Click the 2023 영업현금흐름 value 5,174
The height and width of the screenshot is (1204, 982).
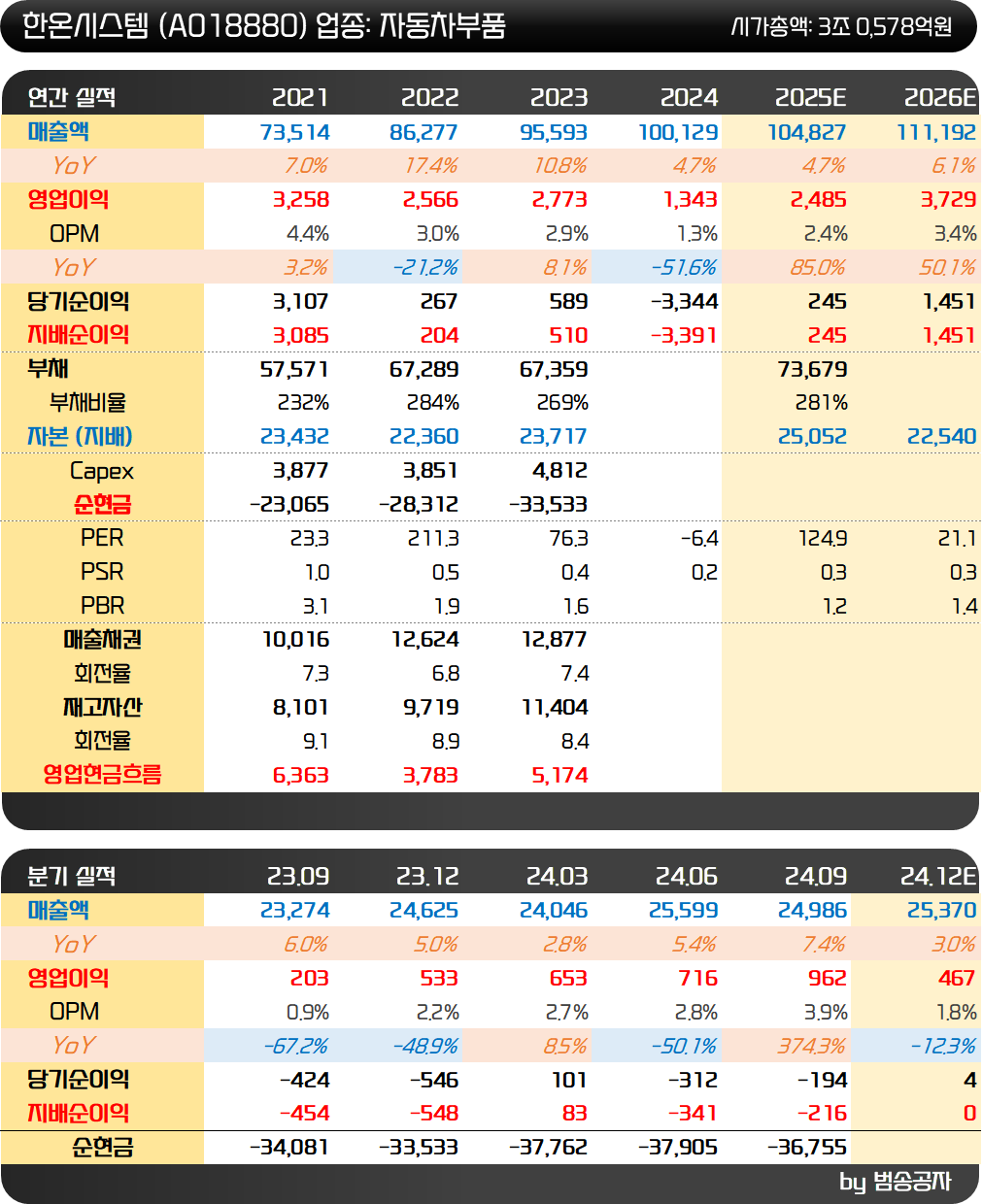point(560,775)
